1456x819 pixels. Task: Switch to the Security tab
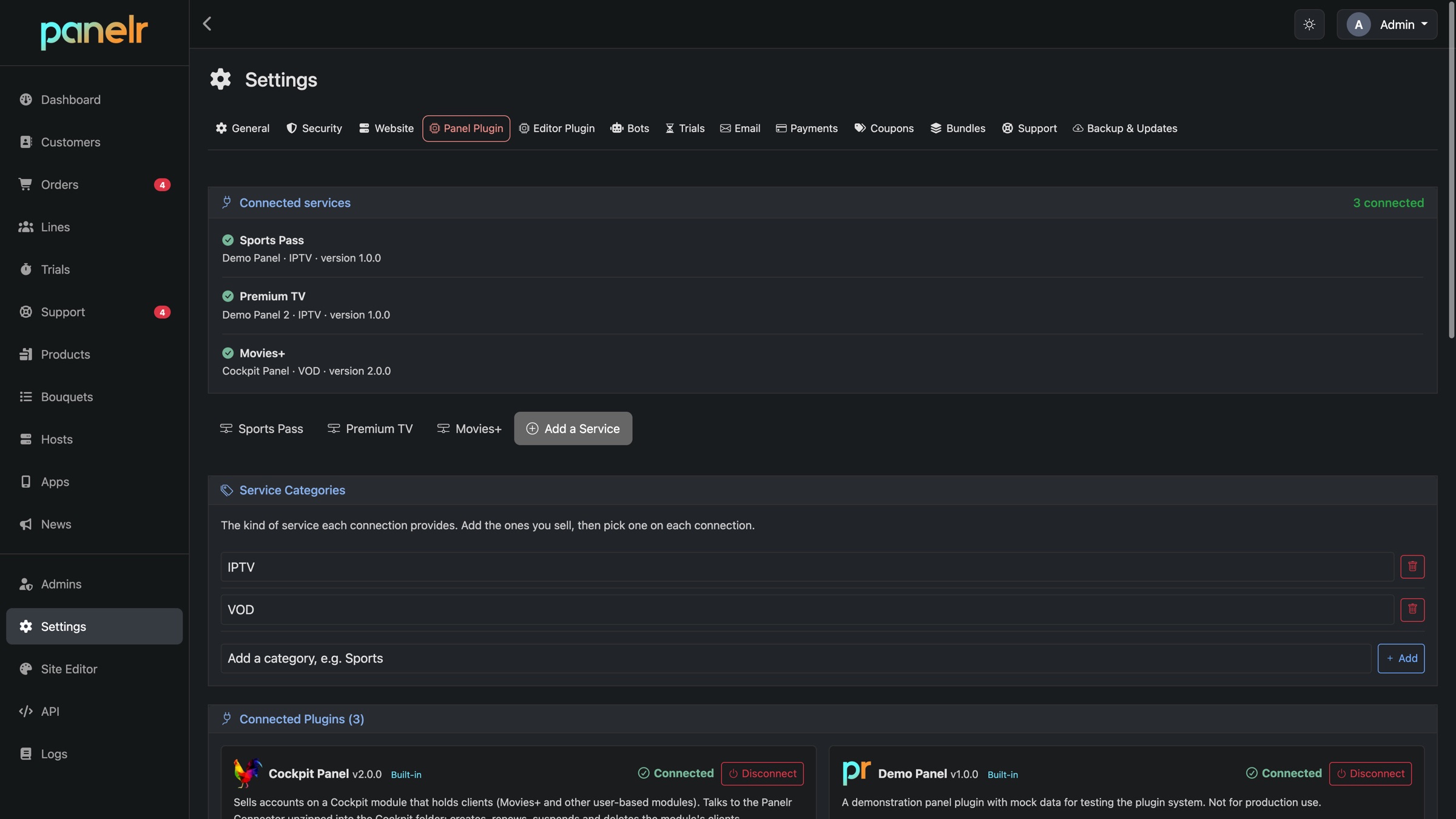pos(314,129)
